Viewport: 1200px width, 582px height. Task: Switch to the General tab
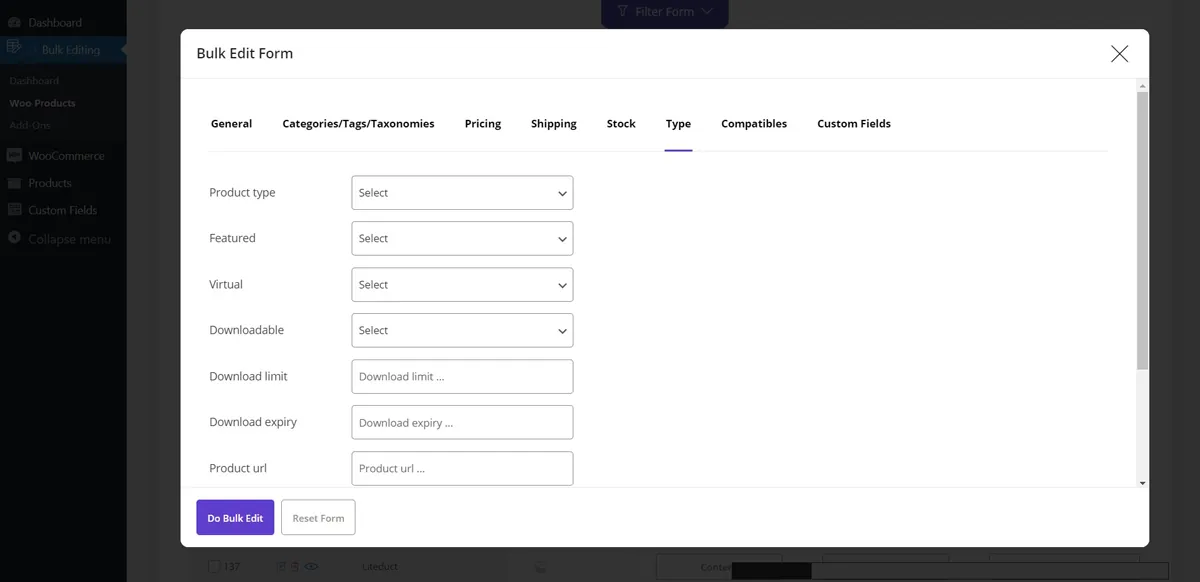coord(231,124)
